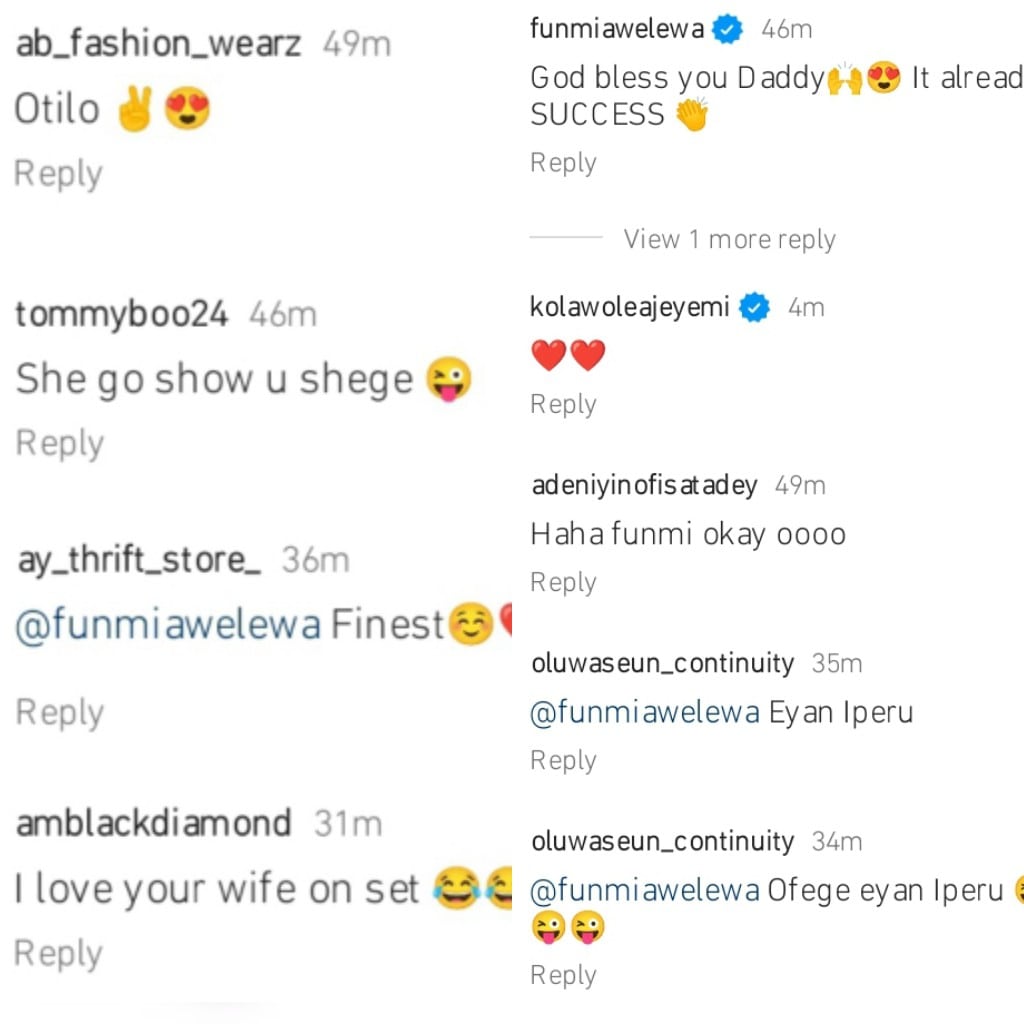Click funmiawelewa's verified badge icon
This screenshot has width=1024, height=1024.
pos(727,31)
